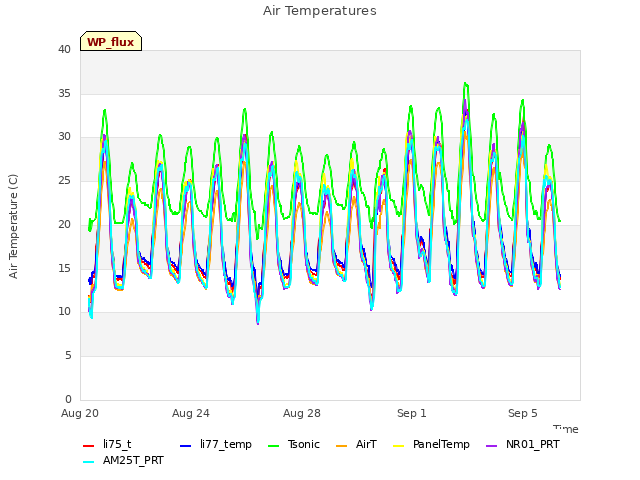This screenshot has width=640, height=480.
Task: Toggle the PanelTemp legend entry
Action: (x=431, y=444)
